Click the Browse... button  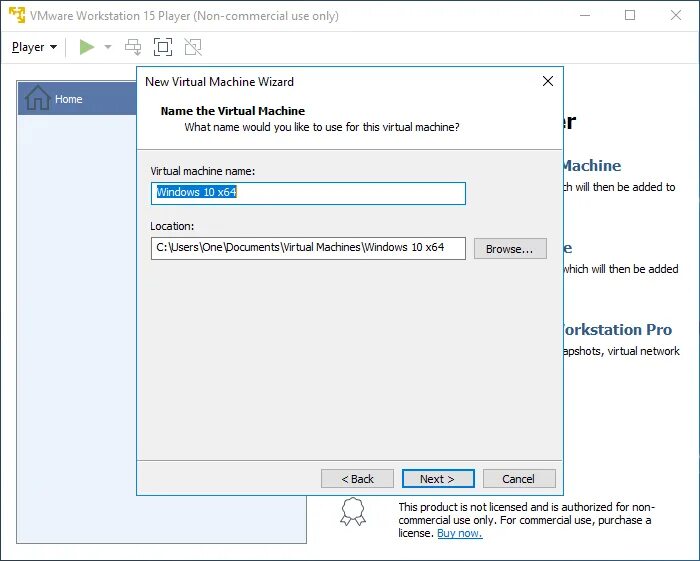[510, 249]
